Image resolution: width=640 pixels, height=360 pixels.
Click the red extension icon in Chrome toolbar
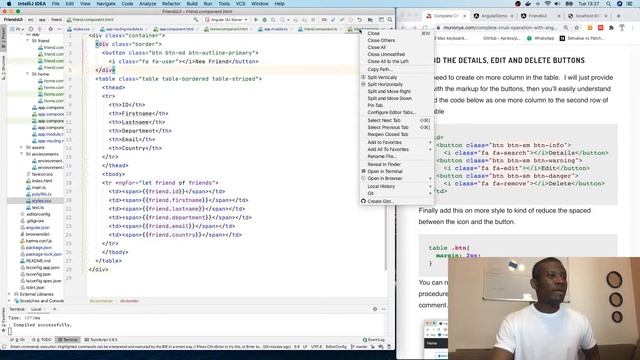click(x=600, y=28)
